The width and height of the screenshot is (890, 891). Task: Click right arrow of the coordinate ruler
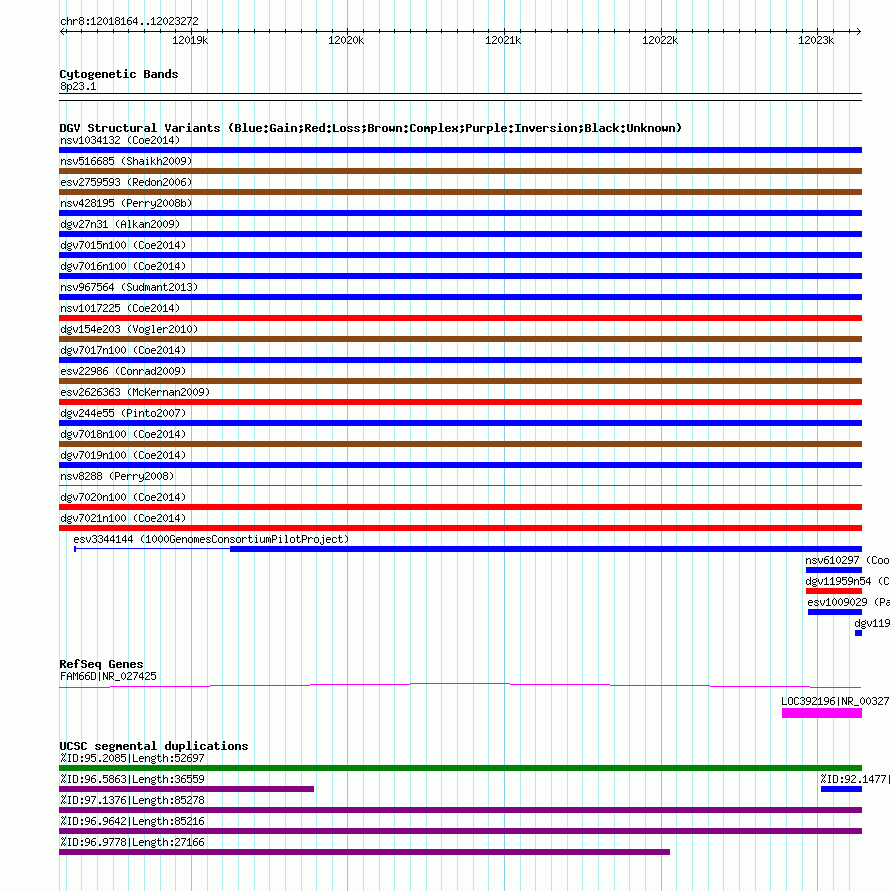(x=859, y=31)
